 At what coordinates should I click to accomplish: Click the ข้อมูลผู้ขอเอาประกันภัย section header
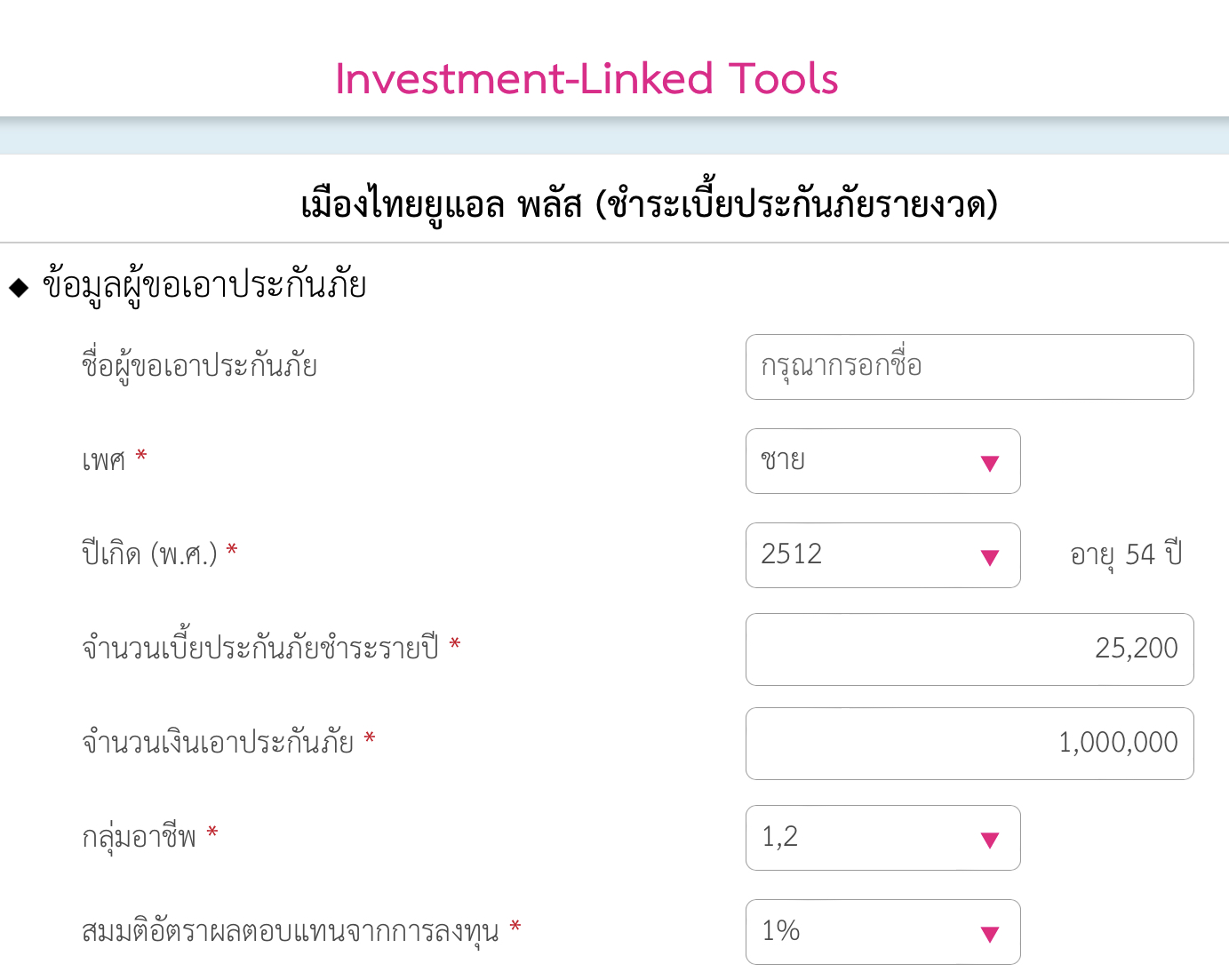click(206, 284)
